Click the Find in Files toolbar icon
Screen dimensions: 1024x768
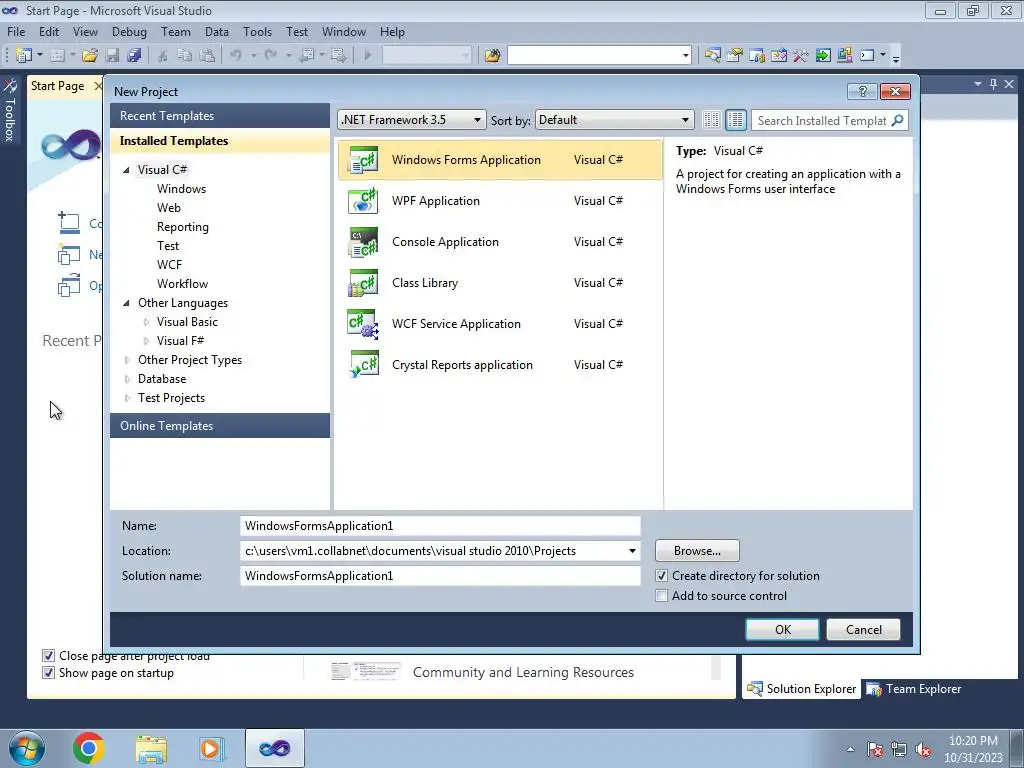coord(492,56)
